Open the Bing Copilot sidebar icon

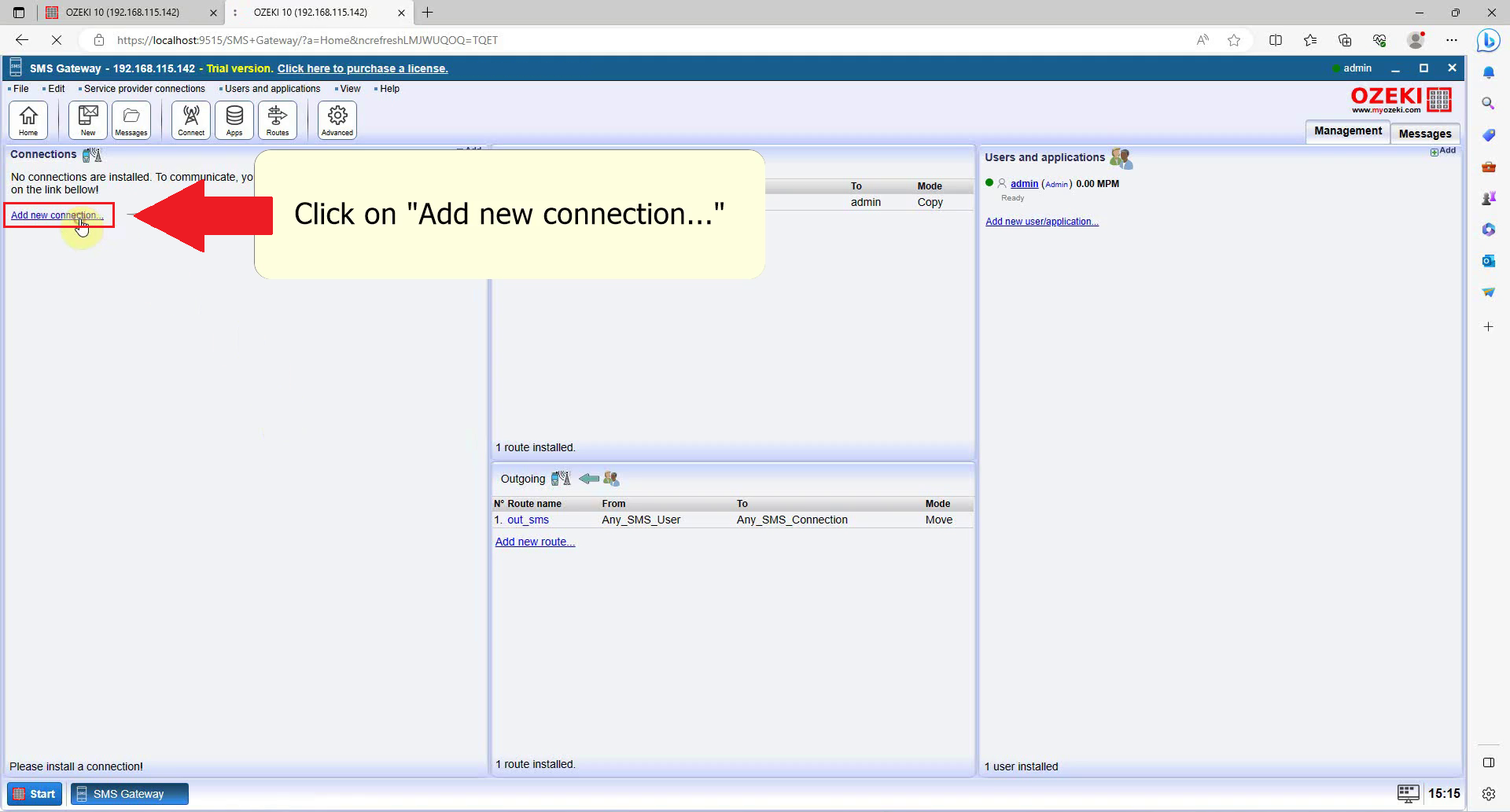(1488, 40)
